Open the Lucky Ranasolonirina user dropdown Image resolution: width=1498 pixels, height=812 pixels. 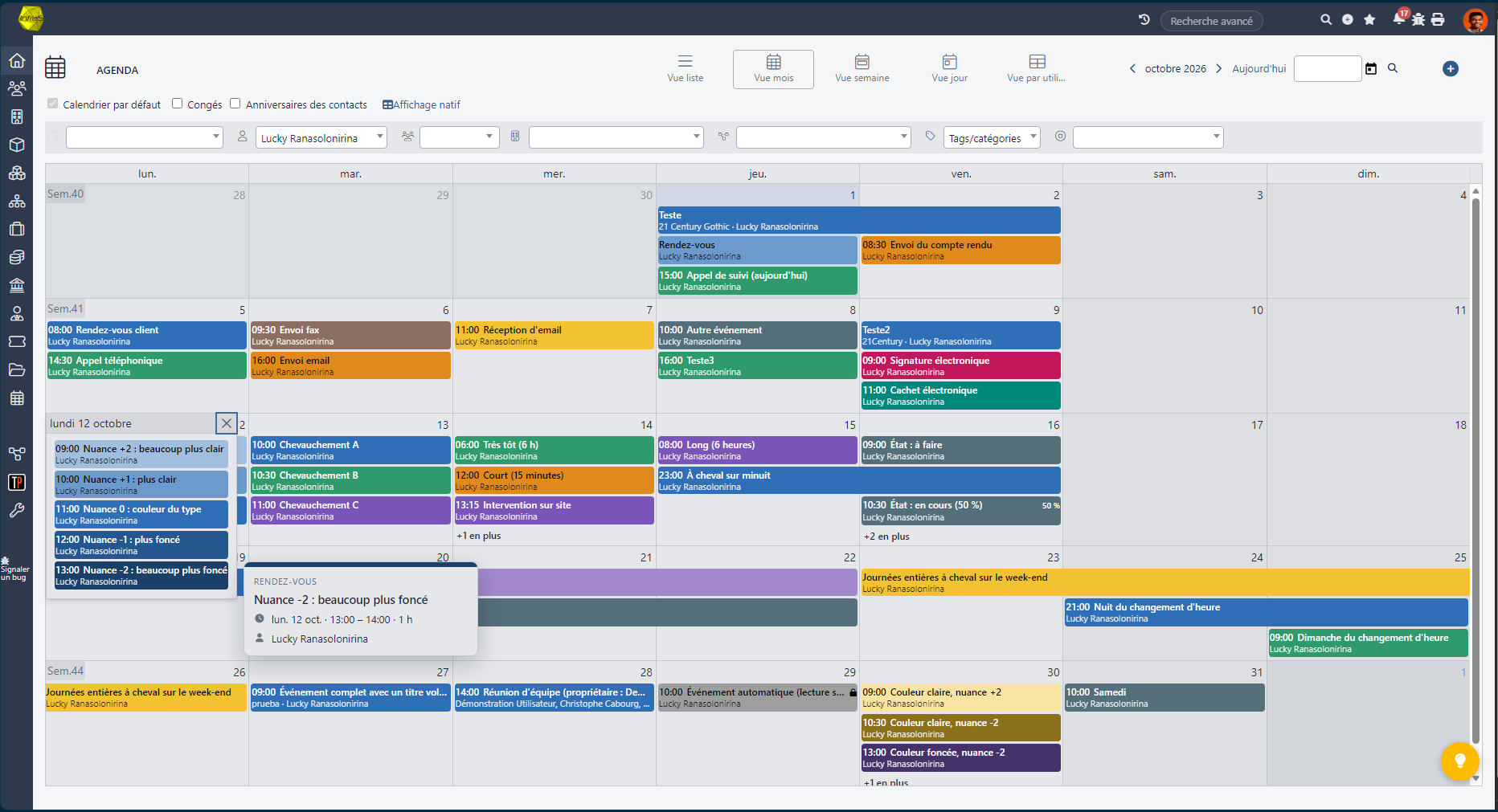[x=321, y=137]
